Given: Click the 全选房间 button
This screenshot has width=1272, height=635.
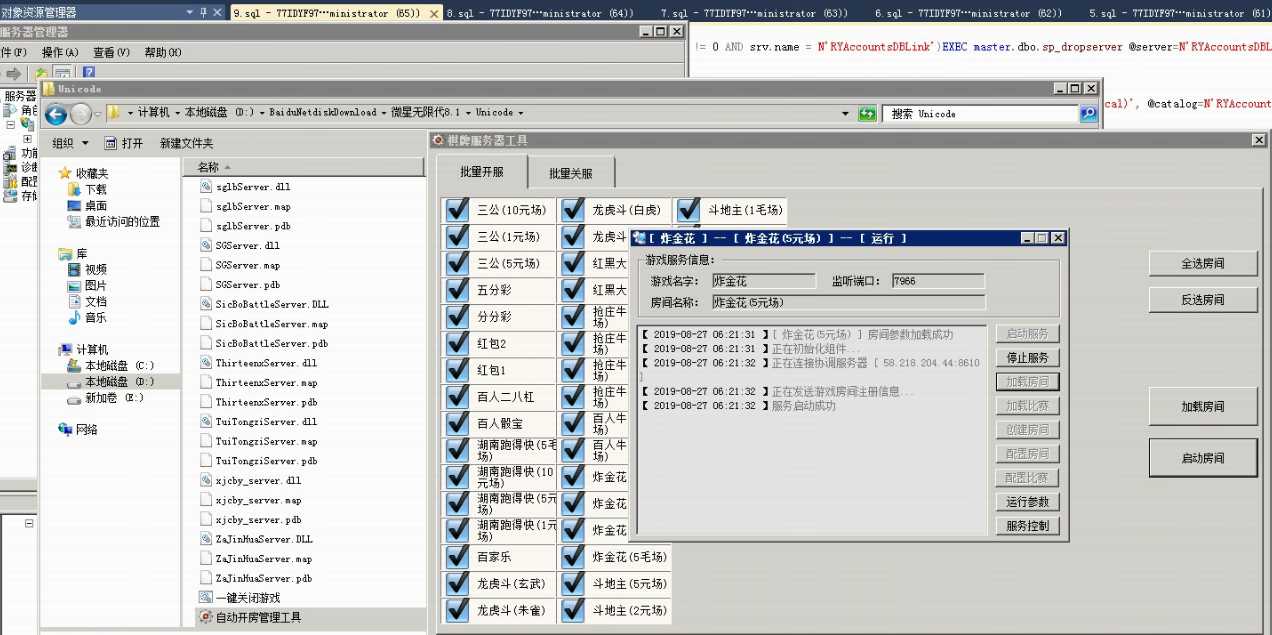Looking at the screenshot, I should pos(1203,264).
